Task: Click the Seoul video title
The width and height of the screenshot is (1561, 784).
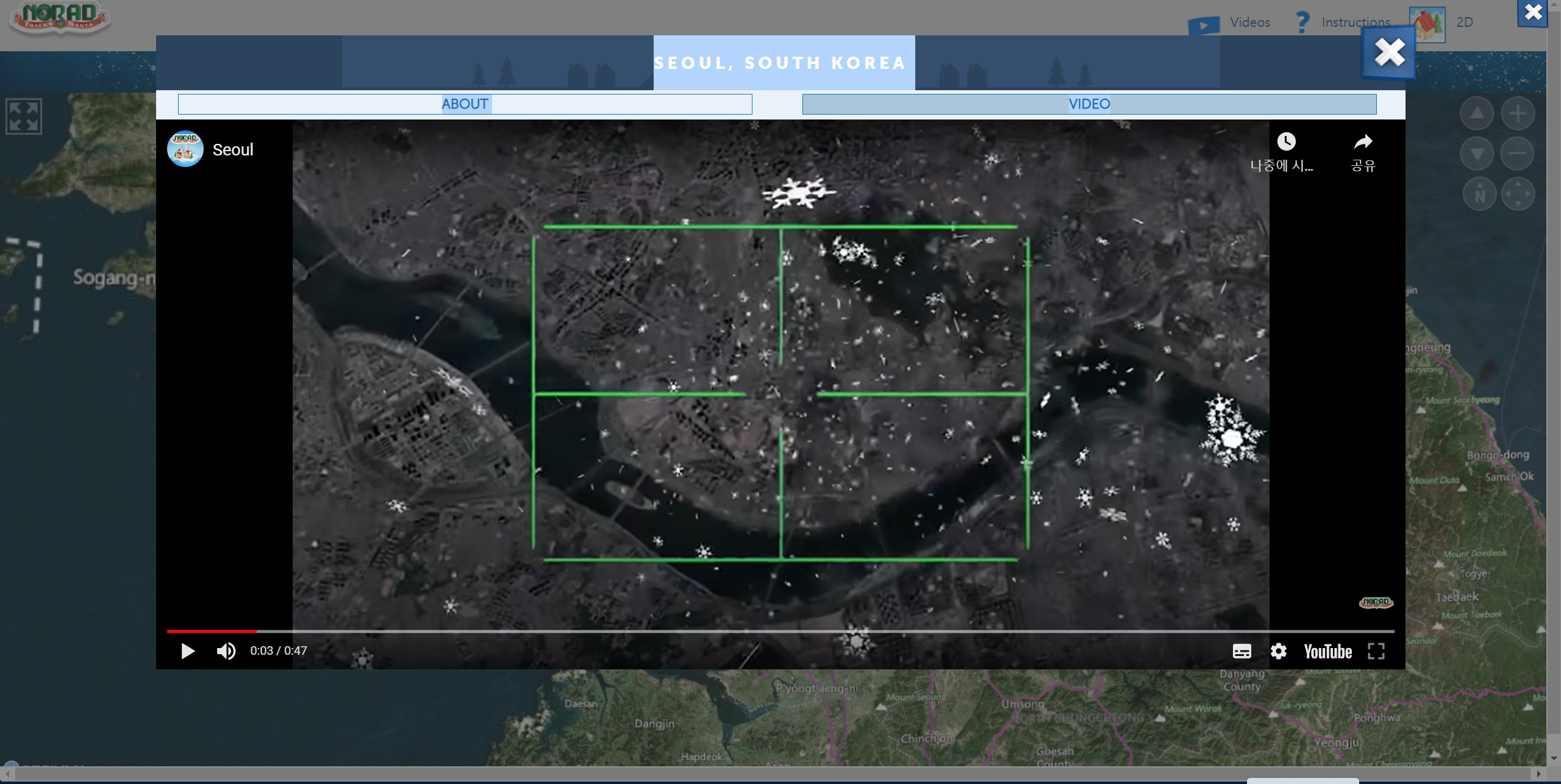Action: 233,150
